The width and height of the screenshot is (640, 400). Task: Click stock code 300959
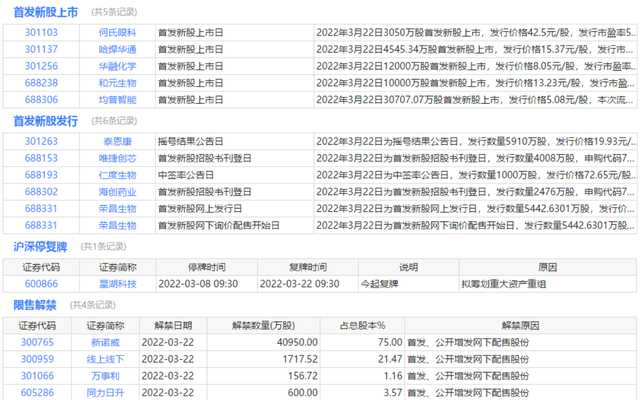pyautogui.click(x=37, y=359)
